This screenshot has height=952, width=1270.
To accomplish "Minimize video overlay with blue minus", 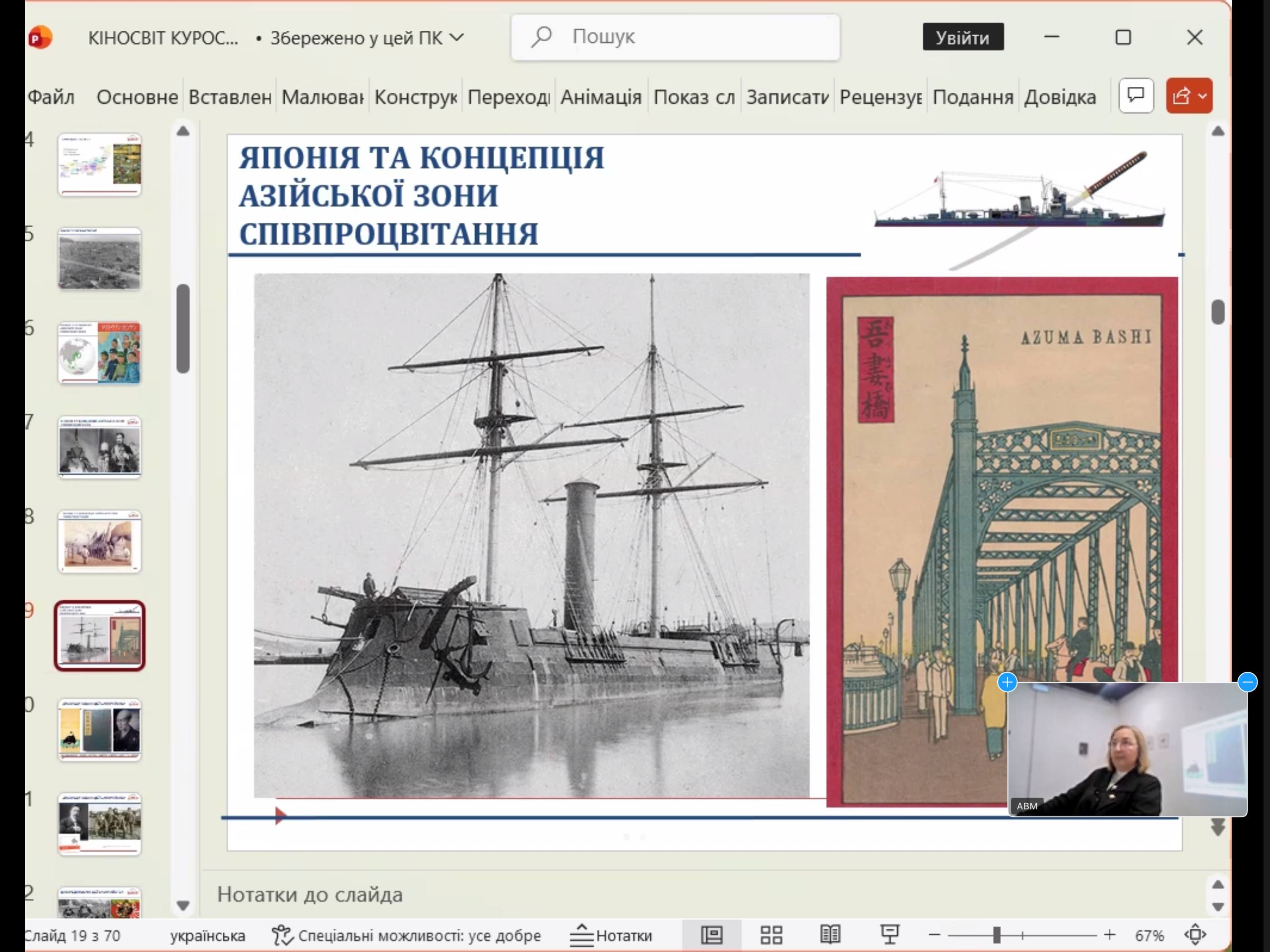I will [x=1247, y=682].
